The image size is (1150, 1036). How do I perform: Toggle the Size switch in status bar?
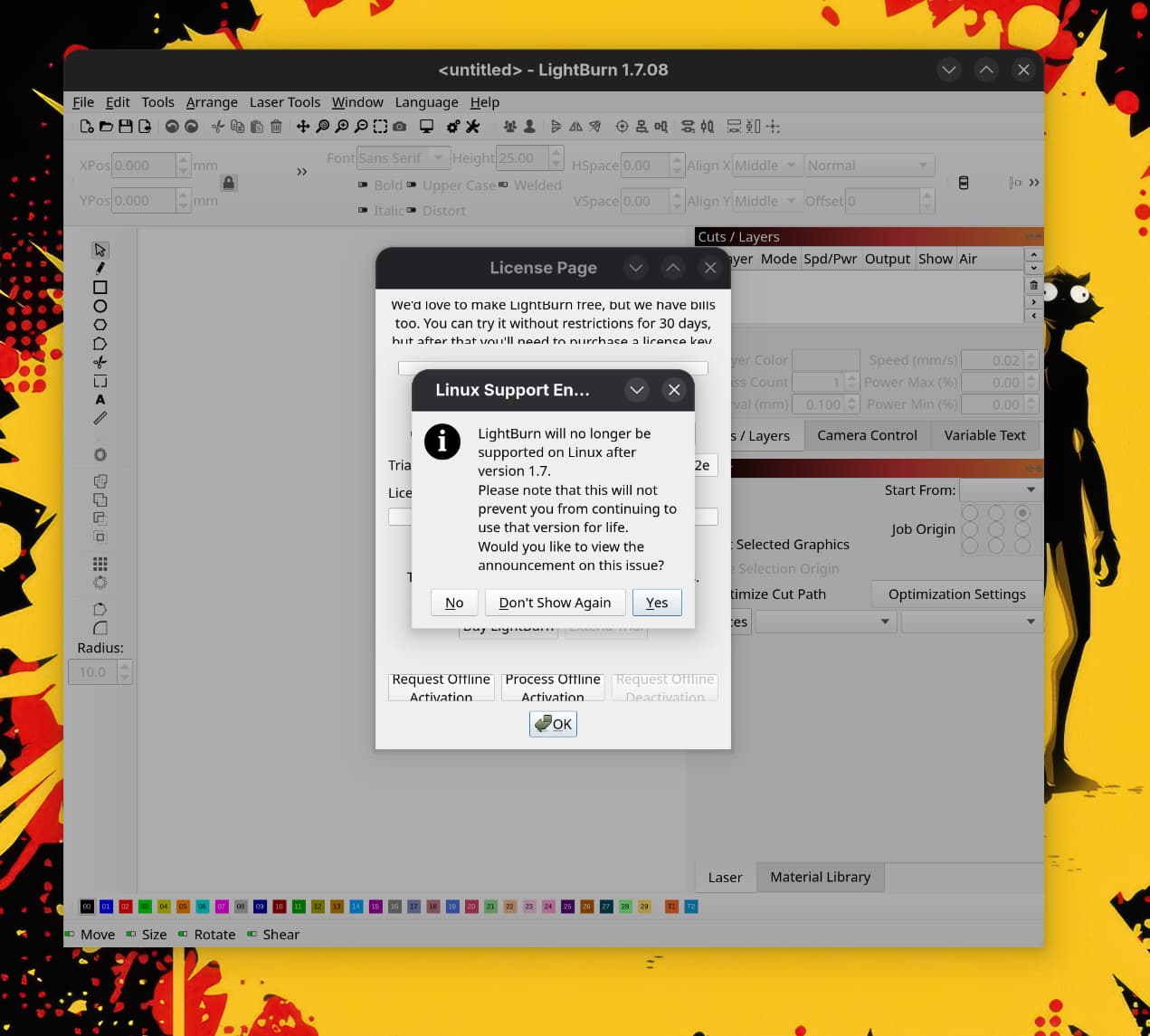point(131,934)
